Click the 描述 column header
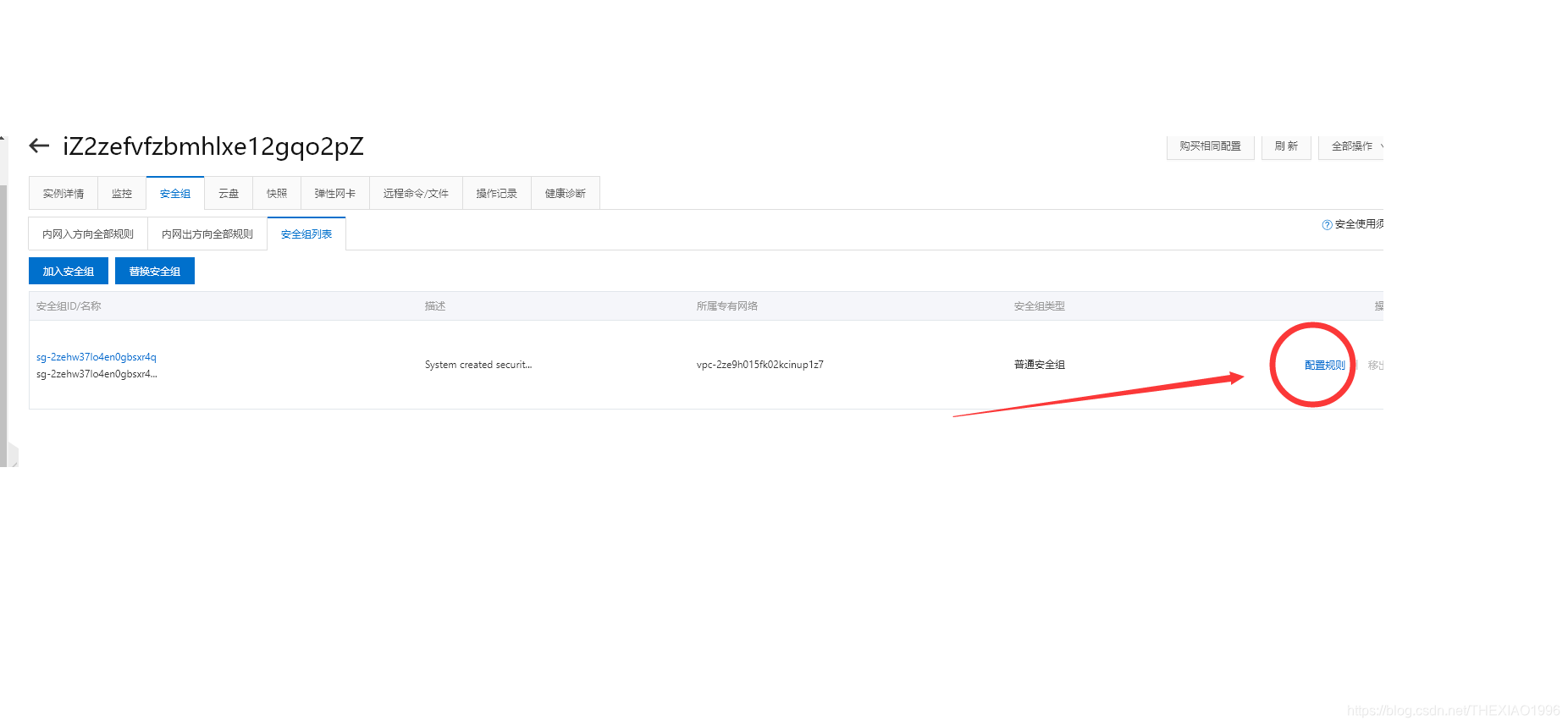The width and height of the screenshot is (1568, 726). click(435, 306)
